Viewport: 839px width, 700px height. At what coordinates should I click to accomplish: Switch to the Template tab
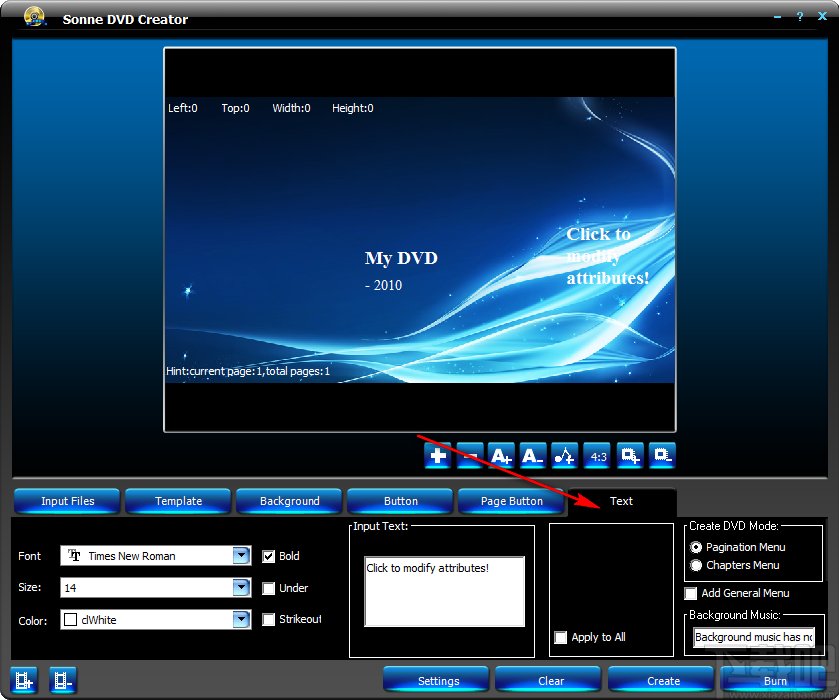177,501
